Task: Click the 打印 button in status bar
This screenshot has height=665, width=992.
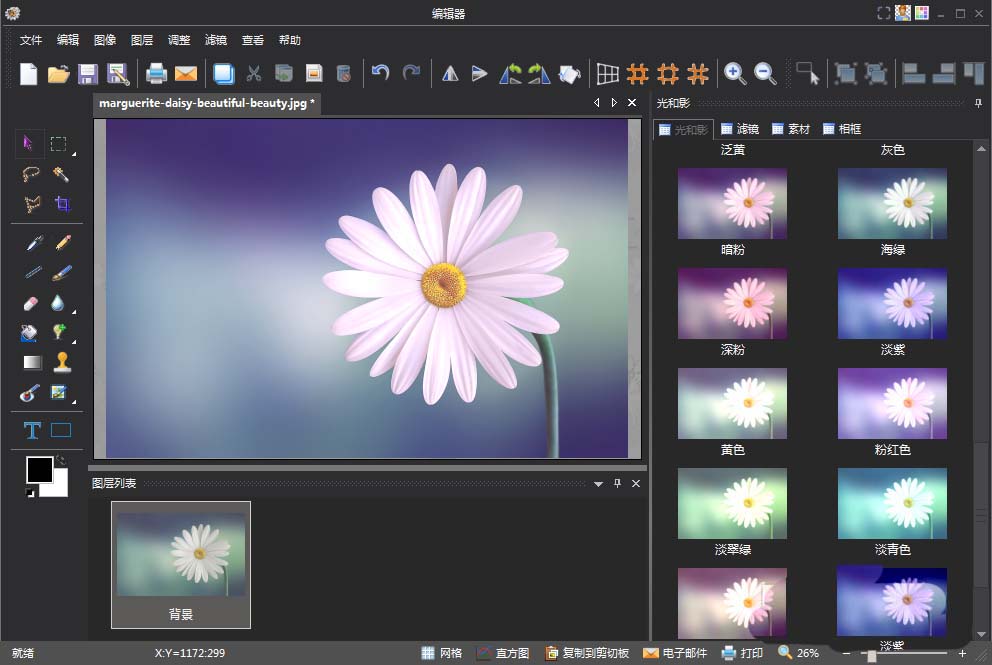Action: click(x=742, y=653)
